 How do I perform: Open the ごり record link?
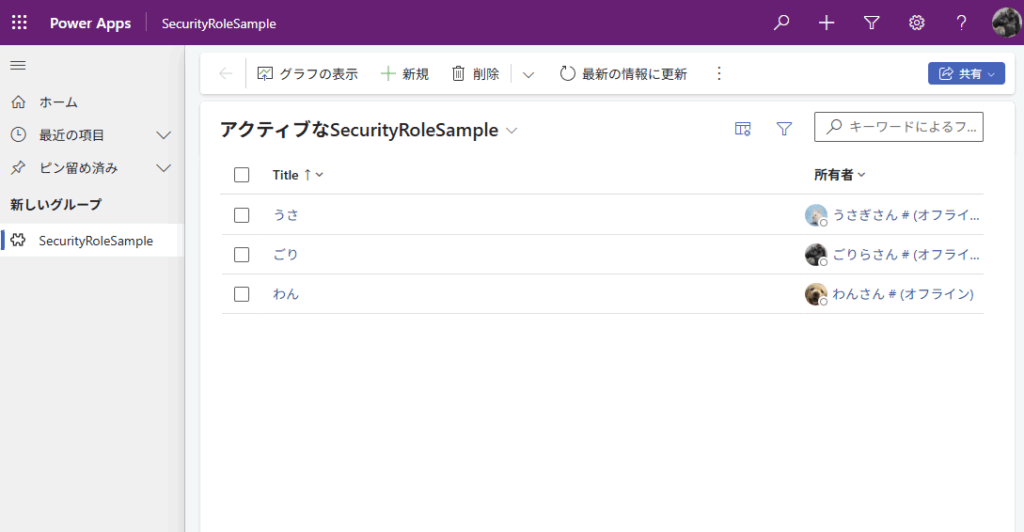(285, 255)
